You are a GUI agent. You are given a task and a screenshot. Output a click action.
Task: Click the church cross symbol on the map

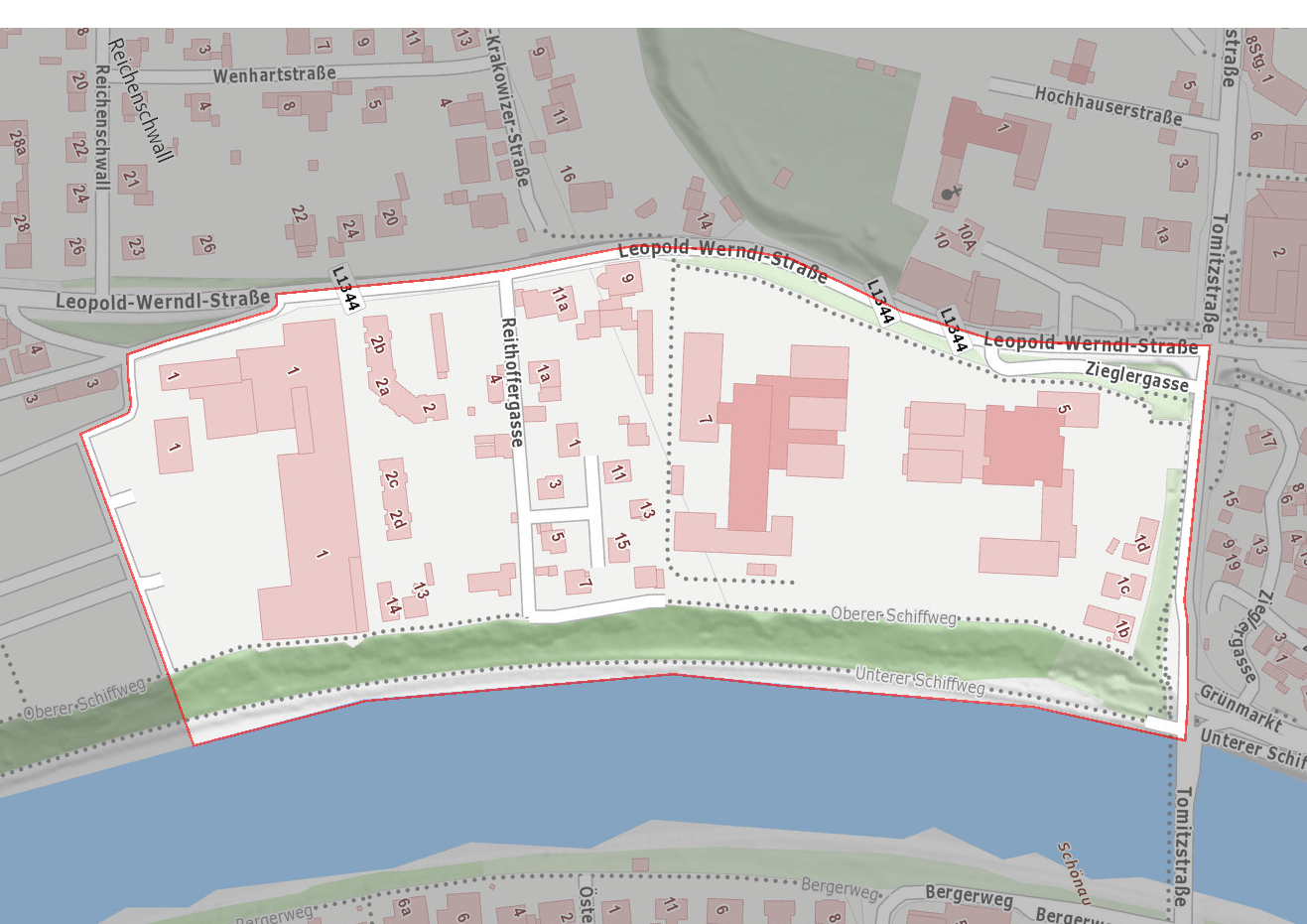[950, 192]
